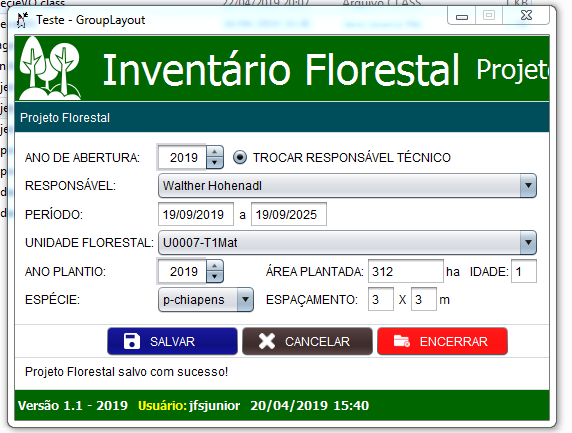Image resolution: width=572 pixels, height=433 pixels.
Task: Decrease the ANO DE ABERTURA year
Action: pos(215,163)
